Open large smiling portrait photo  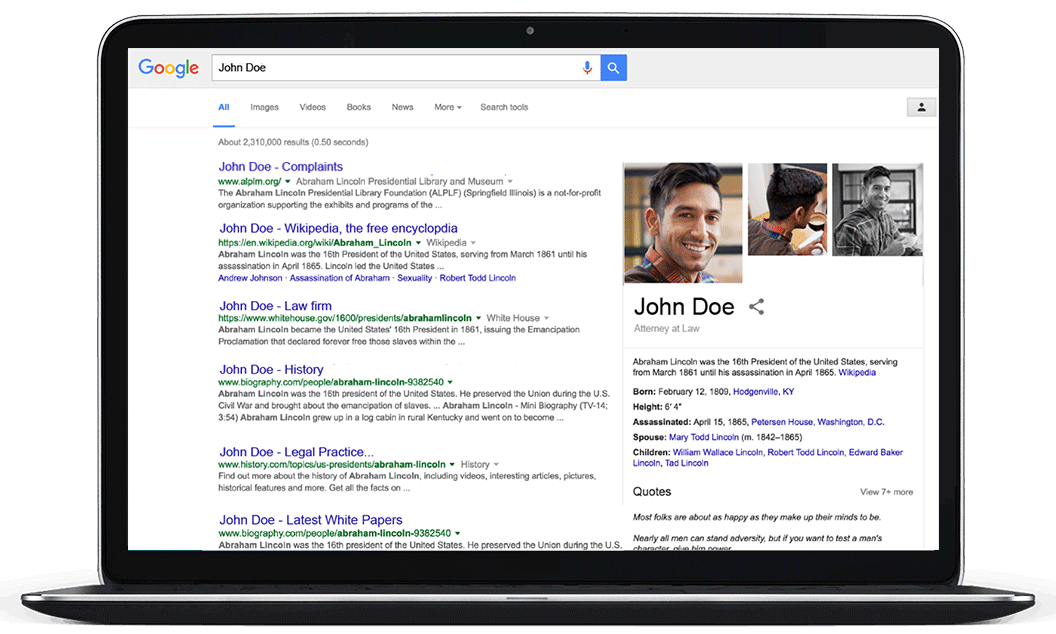pos(684,223)
